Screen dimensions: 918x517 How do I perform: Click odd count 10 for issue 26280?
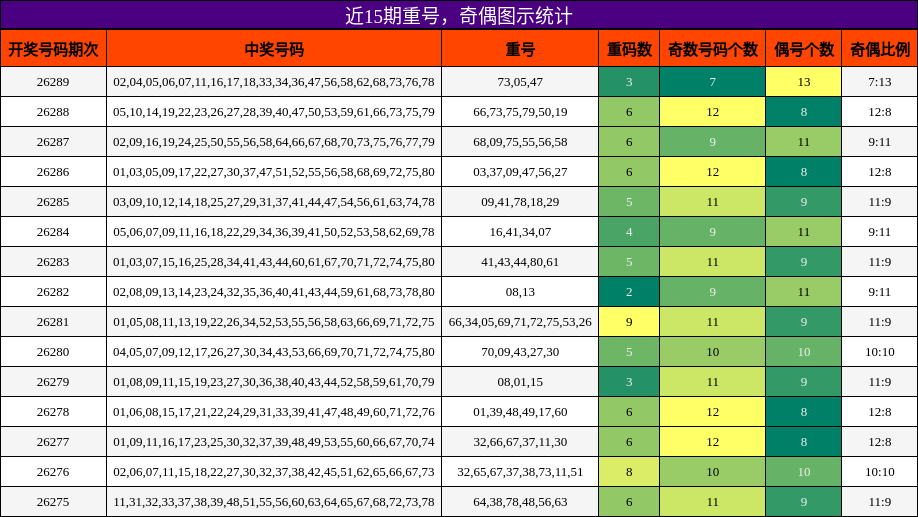(x=713, y=352)
